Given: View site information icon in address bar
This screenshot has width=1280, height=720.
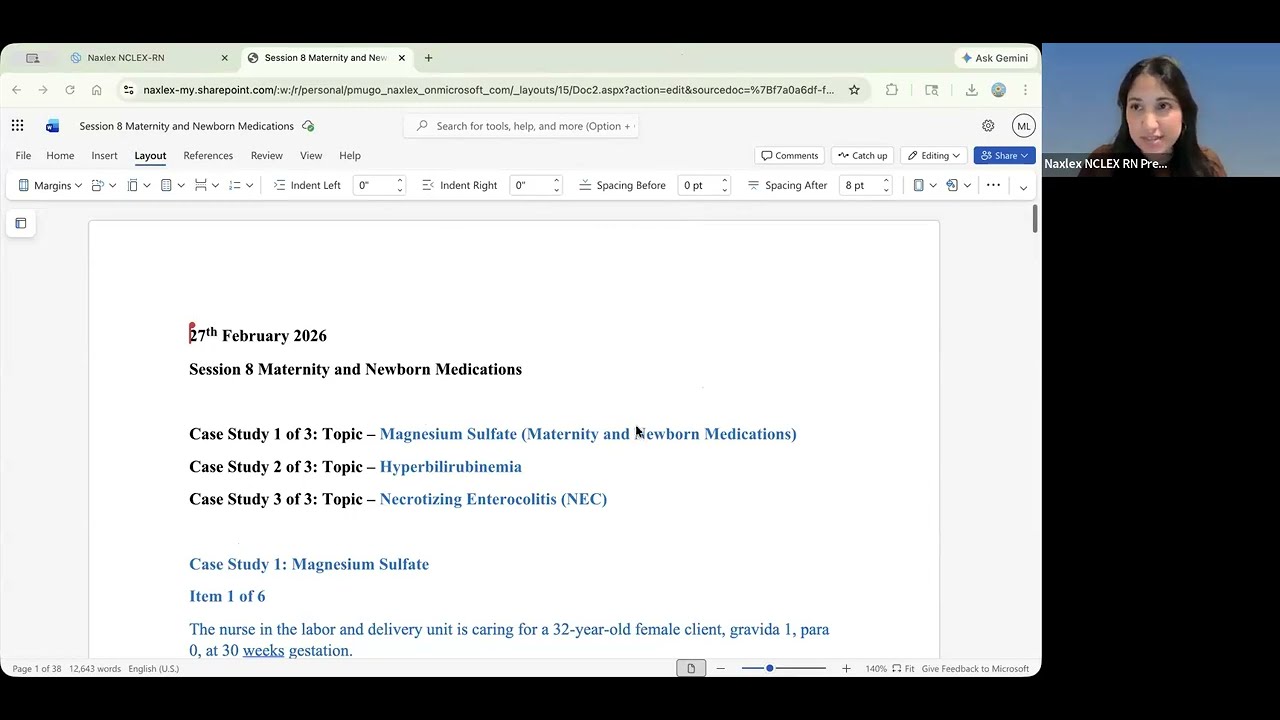Looking at the screenshot, I should (128, 90).
